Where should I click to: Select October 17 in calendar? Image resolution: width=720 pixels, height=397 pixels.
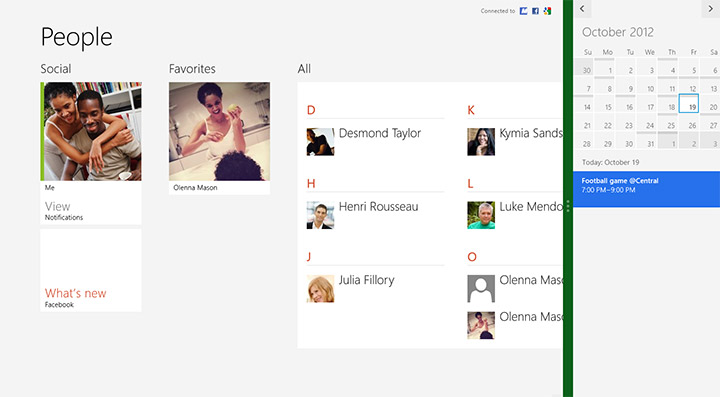647,103
